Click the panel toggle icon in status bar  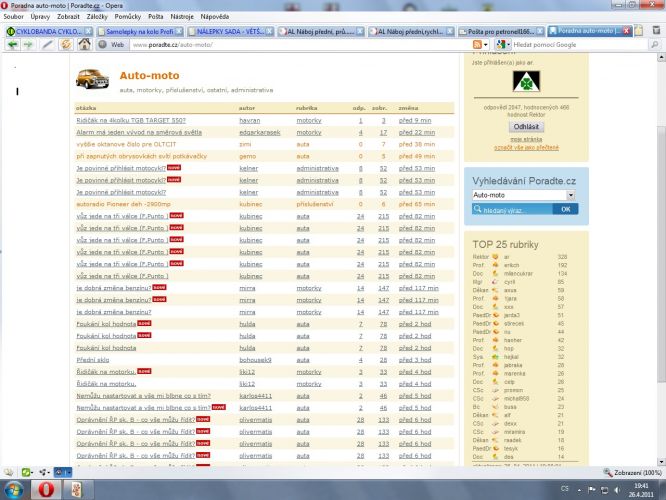click(x=8, y=472)
